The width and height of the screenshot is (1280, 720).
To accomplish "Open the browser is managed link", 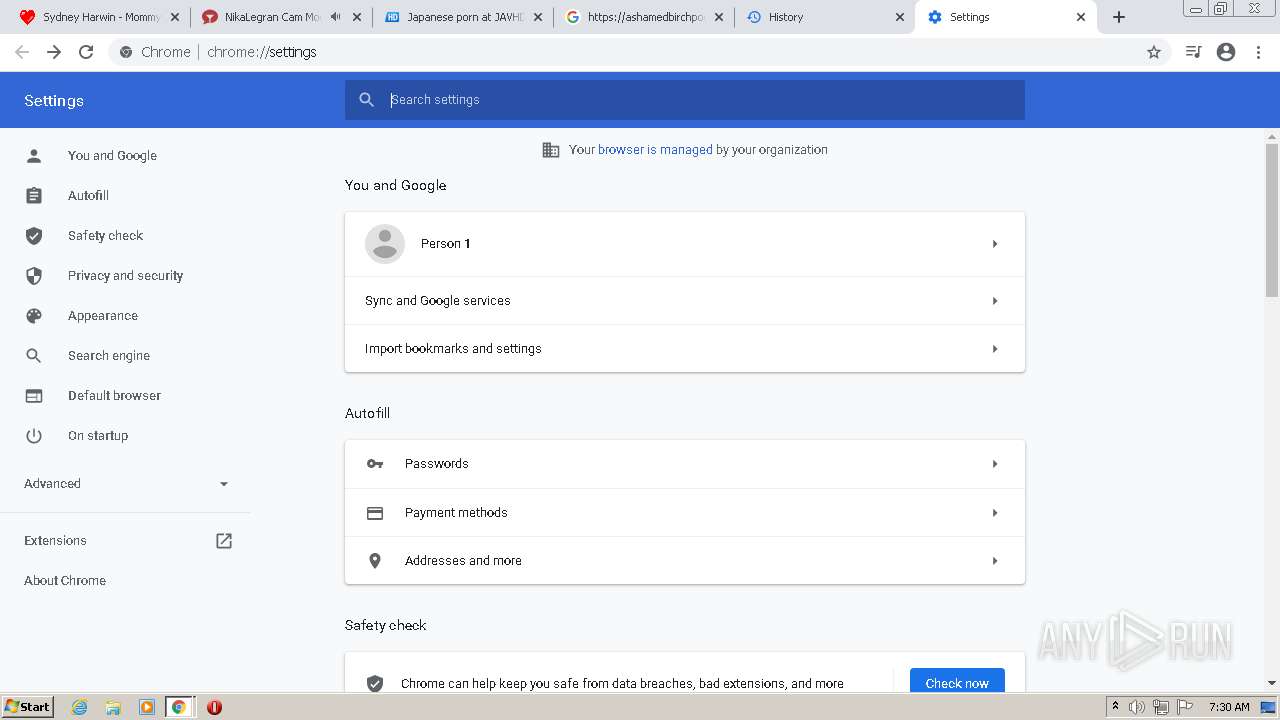I will pos(655,150).
